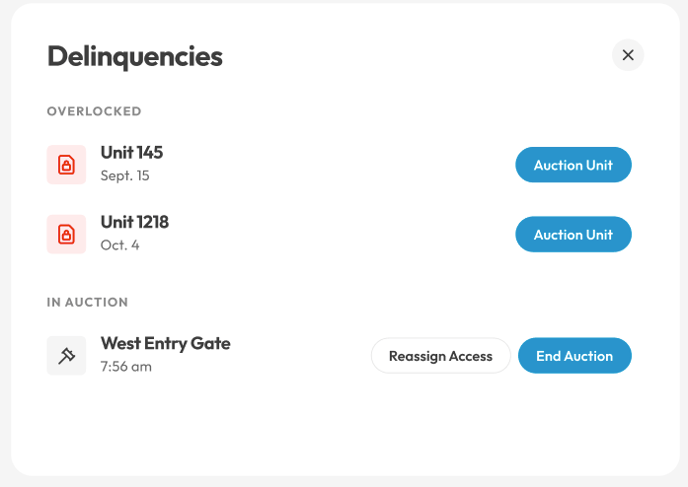The height and width of the screenshot is (487, 688).
Task: Click the red lock icon for Unit 145
Action: pos(66,165)
